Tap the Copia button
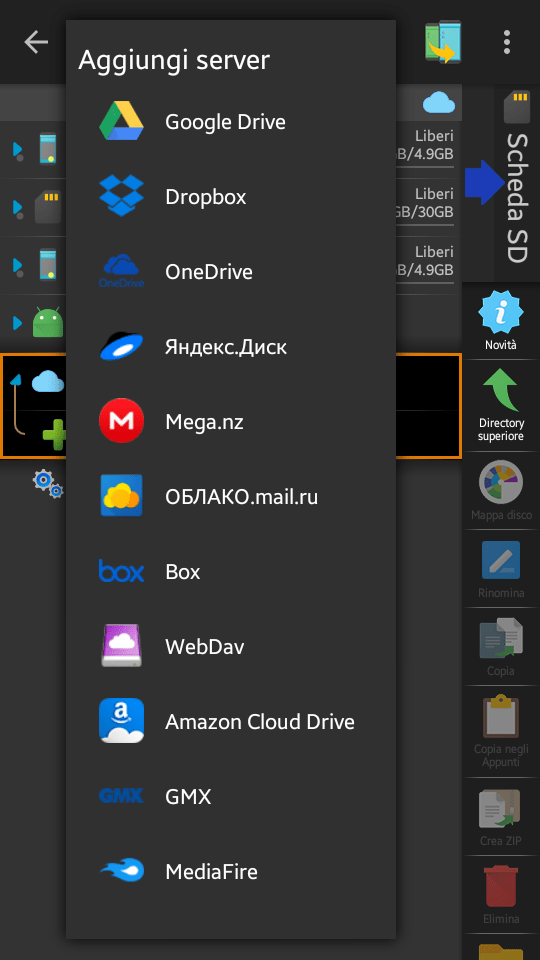This screenshot has height=960, width=540. pos(501,647)
